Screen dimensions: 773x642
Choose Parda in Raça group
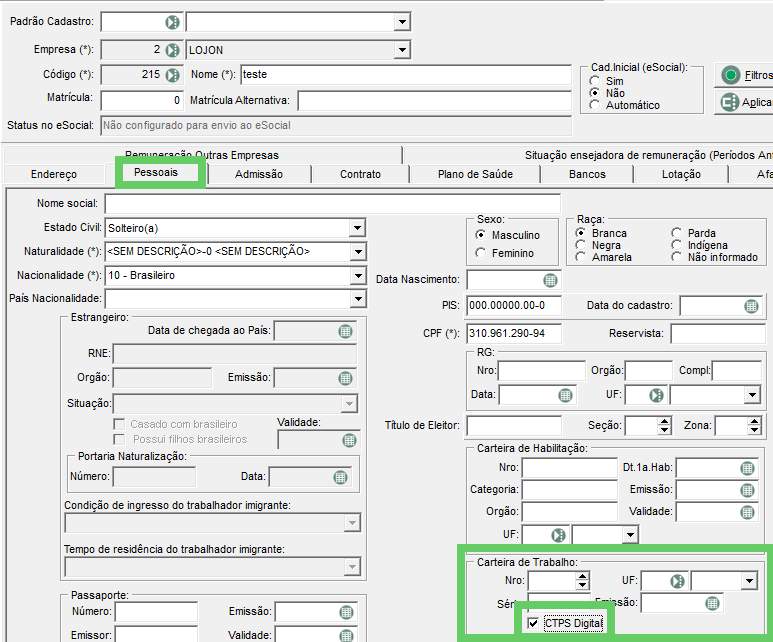(676, 233)
